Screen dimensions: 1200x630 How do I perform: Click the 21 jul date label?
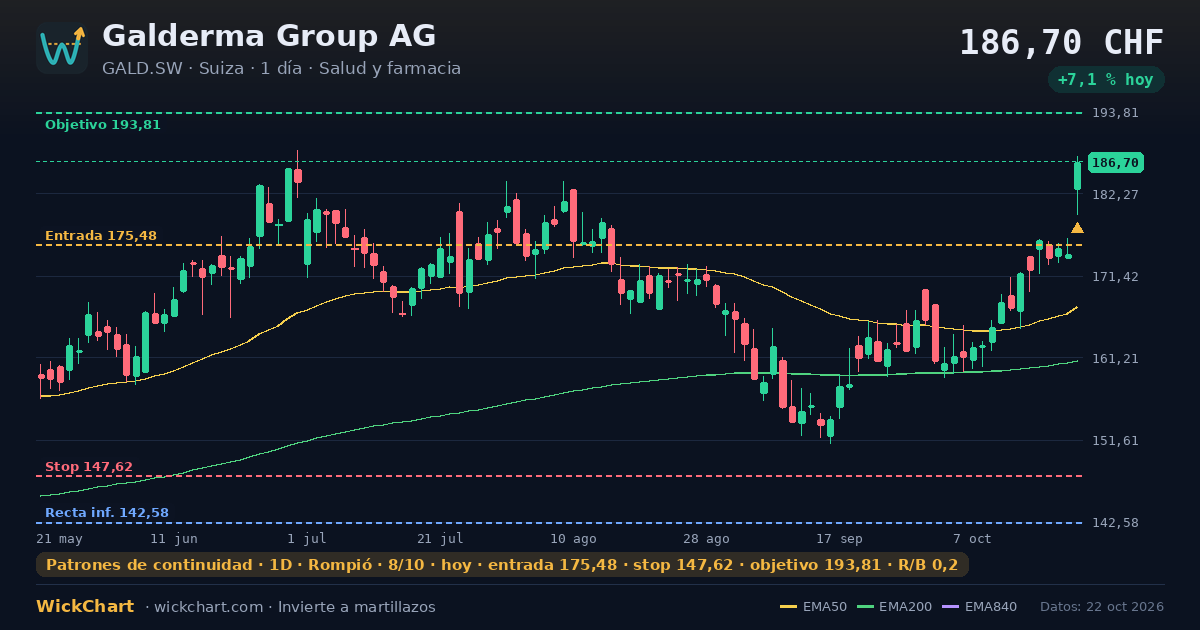440,538
